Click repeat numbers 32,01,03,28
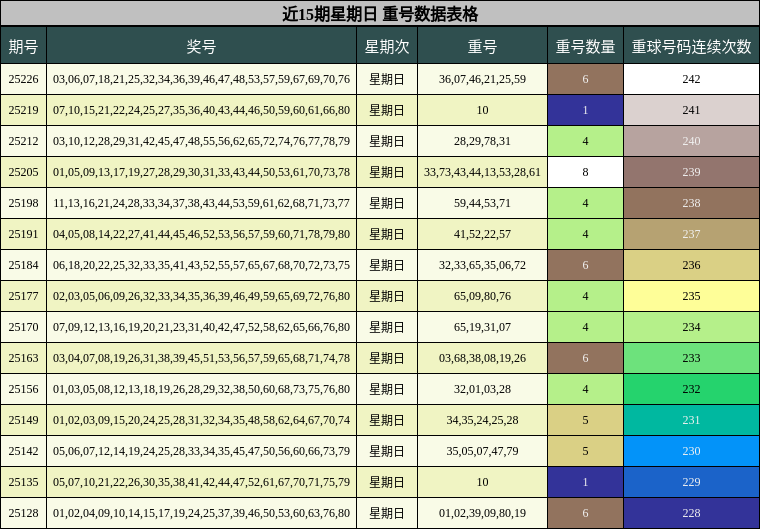 [482, 389]
